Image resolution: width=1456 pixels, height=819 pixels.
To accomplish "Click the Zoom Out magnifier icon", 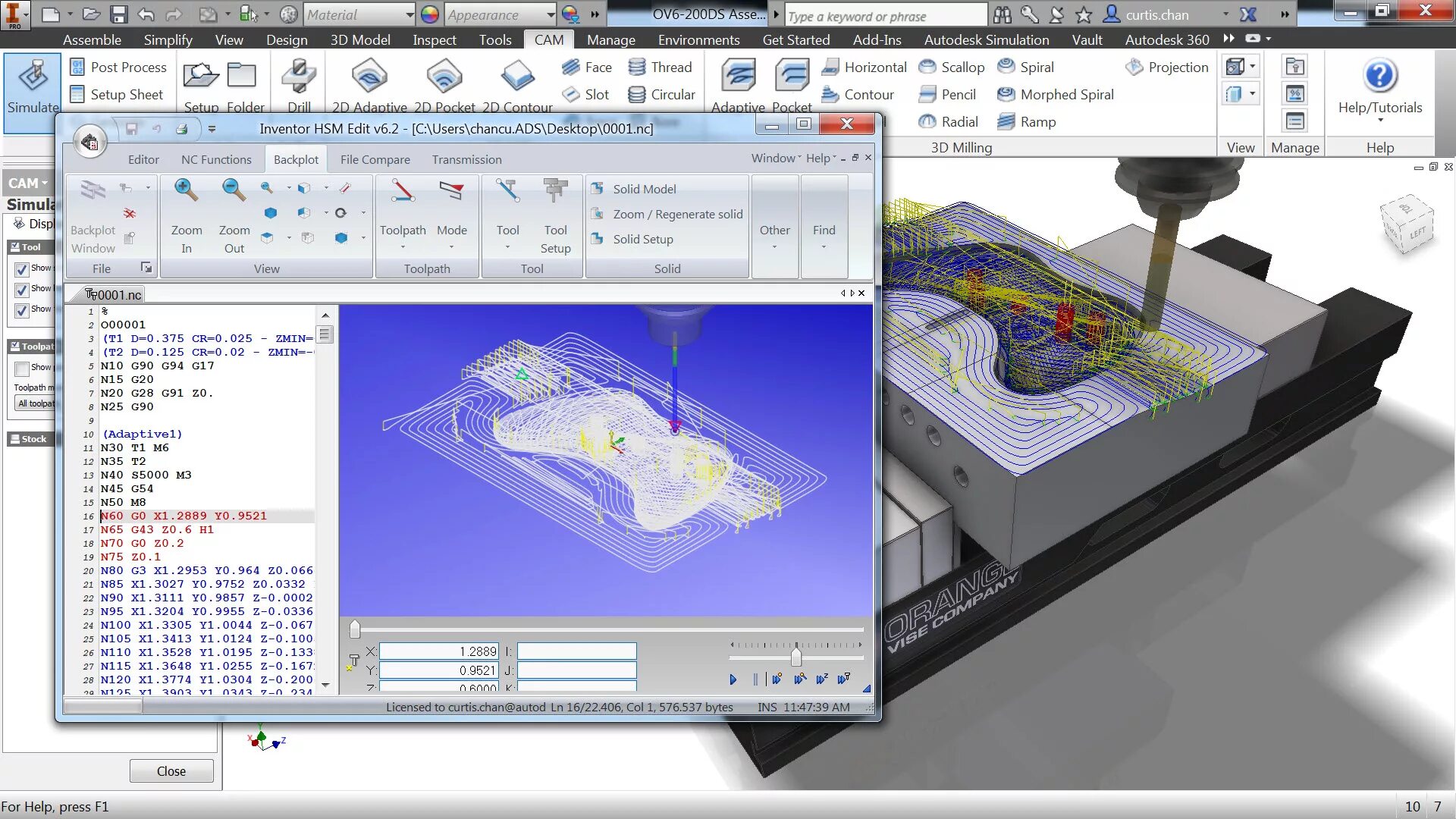I will (x=234, y=190).
